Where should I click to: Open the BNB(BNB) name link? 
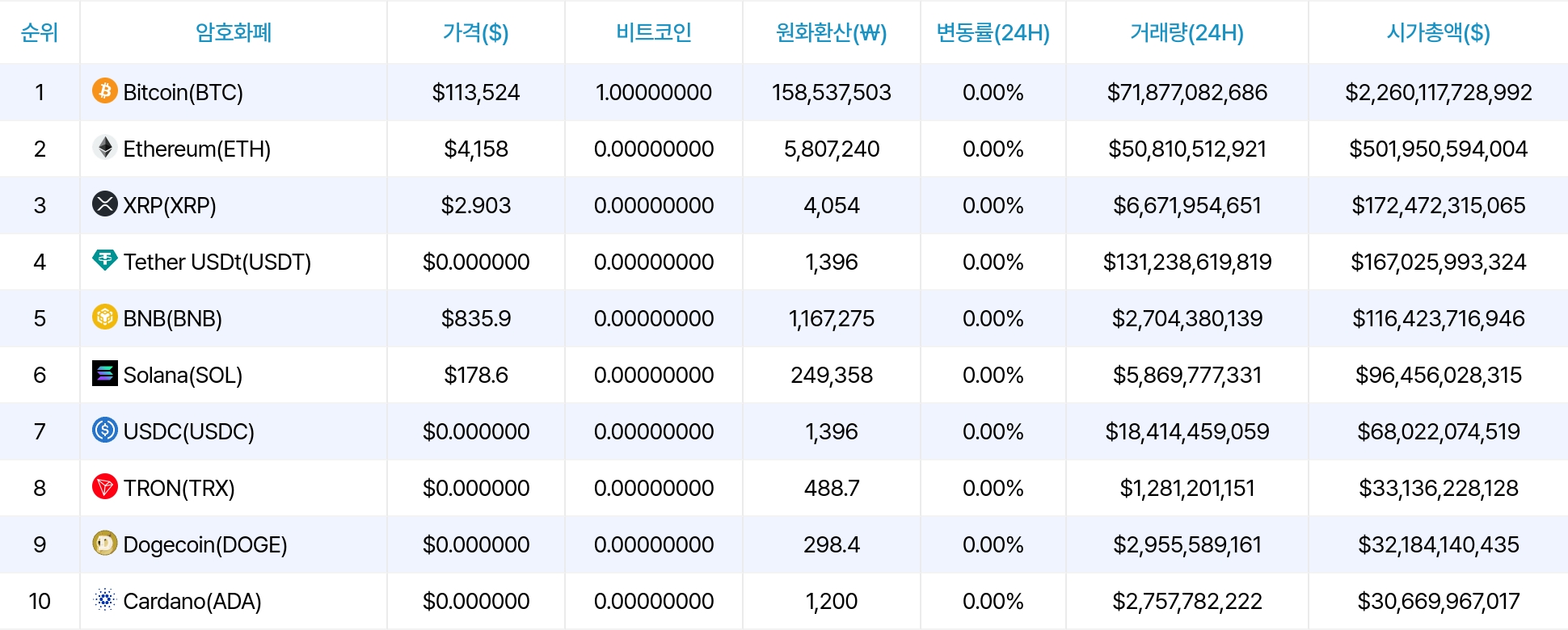[x=173, y=318]
